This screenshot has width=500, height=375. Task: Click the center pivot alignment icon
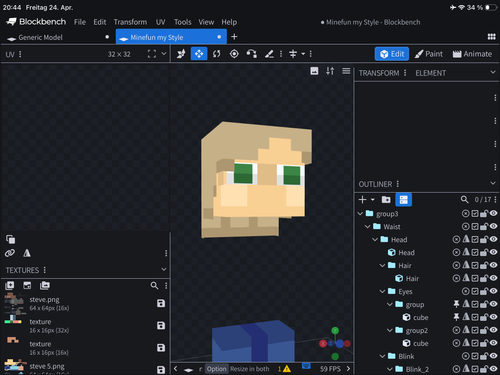tap(293, 54)
